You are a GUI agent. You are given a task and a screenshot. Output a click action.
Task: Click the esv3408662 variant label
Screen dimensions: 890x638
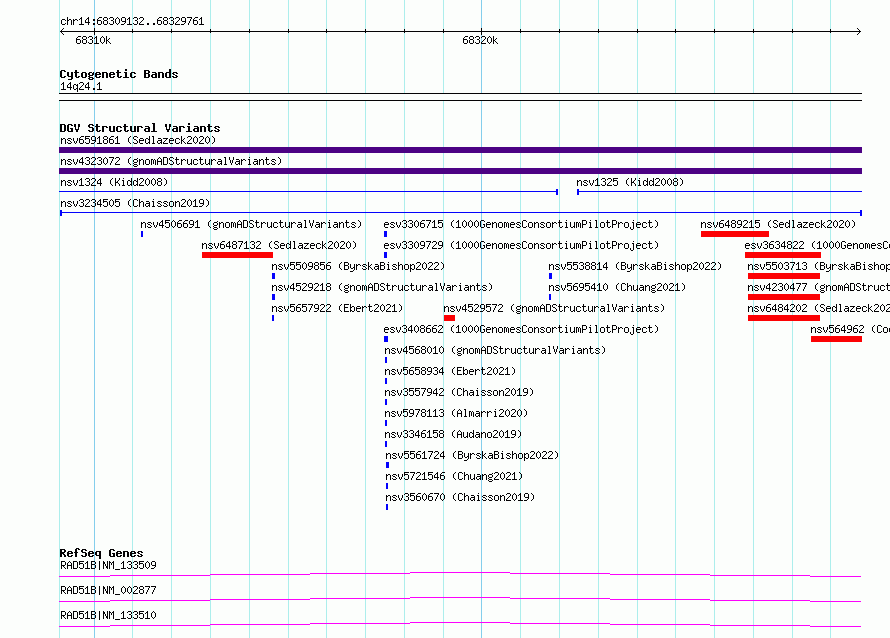[521, 329]
